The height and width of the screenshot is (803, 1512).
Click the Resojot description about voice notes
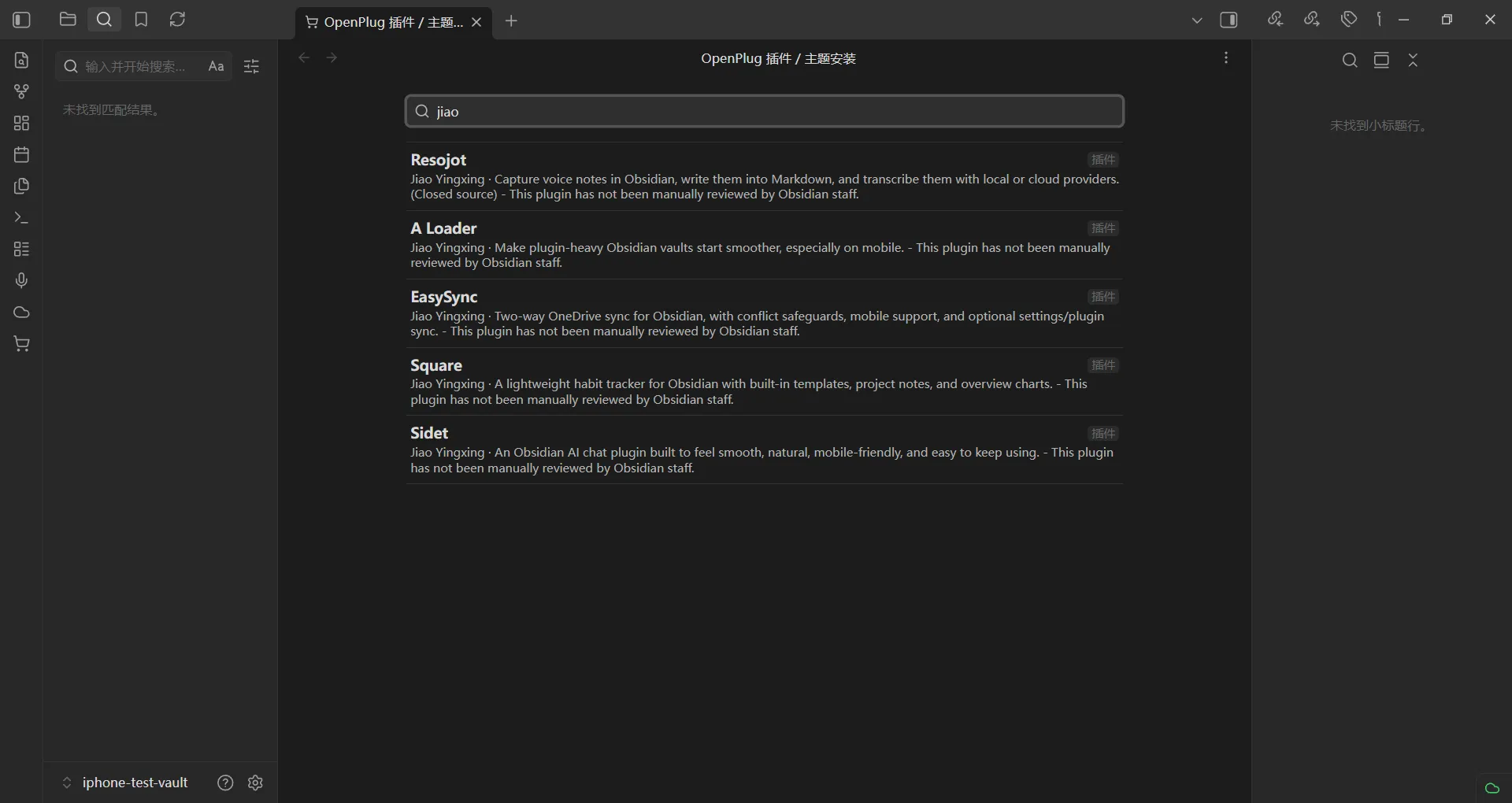[764, 187]
